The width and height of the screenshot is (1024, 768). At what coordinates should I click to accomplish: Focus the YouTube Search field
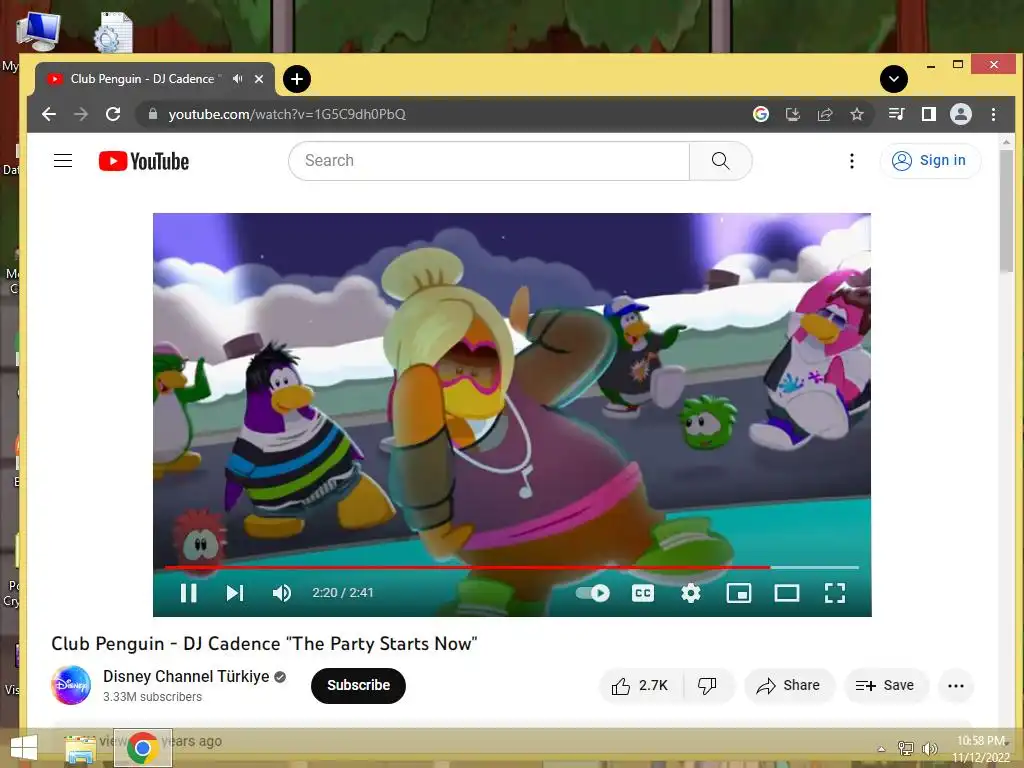point(488,161)
